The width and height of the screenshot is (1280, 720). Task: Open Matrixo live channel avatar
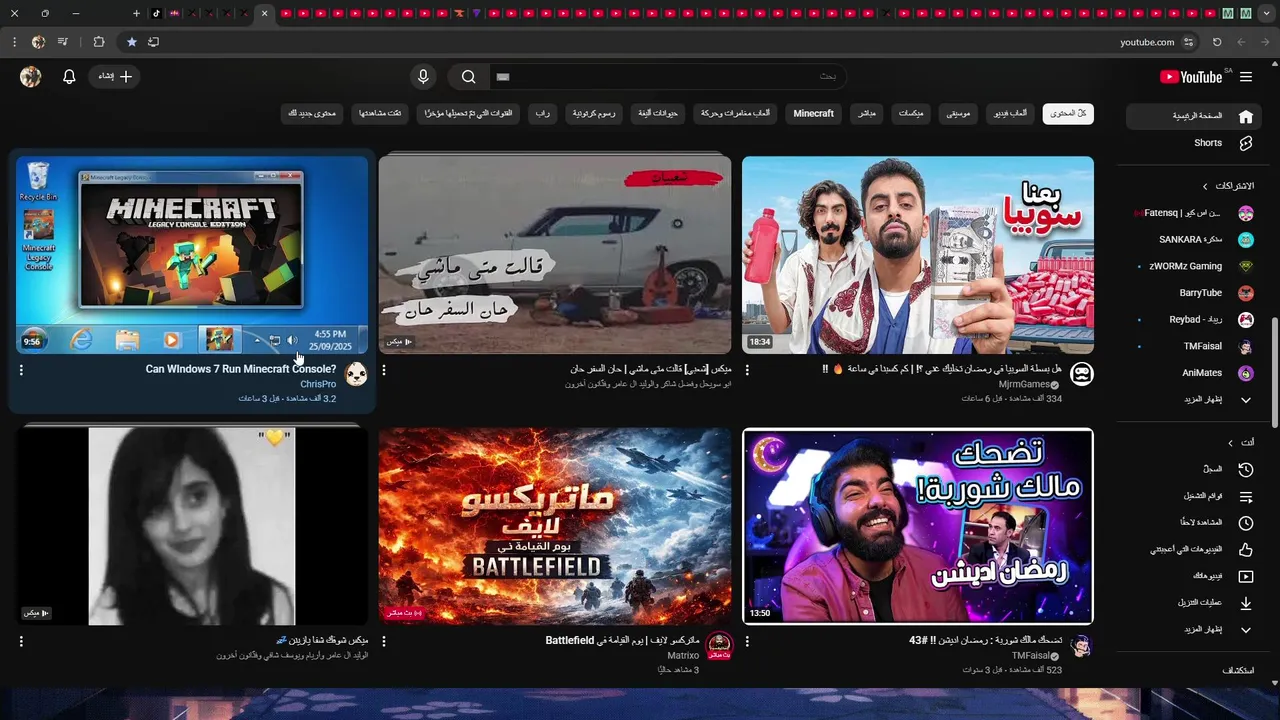[x=719, y=645]
